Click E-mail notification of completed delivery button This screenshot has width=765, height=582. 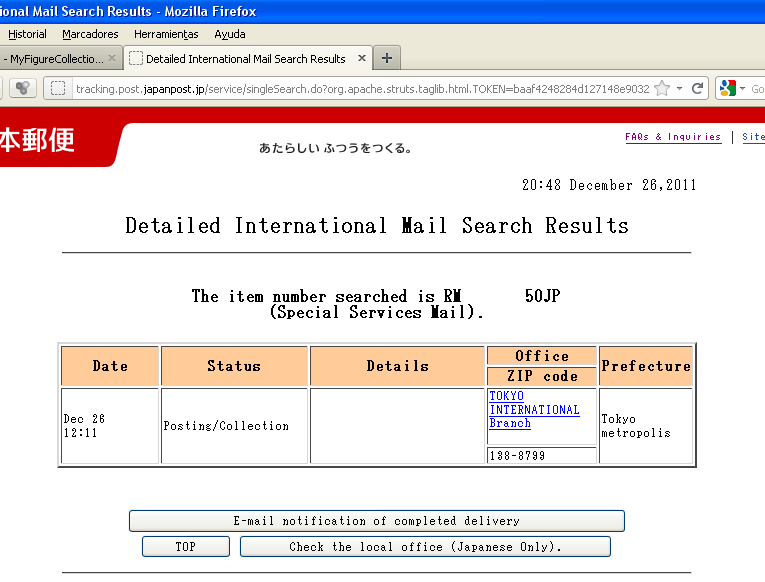(377, 521)
